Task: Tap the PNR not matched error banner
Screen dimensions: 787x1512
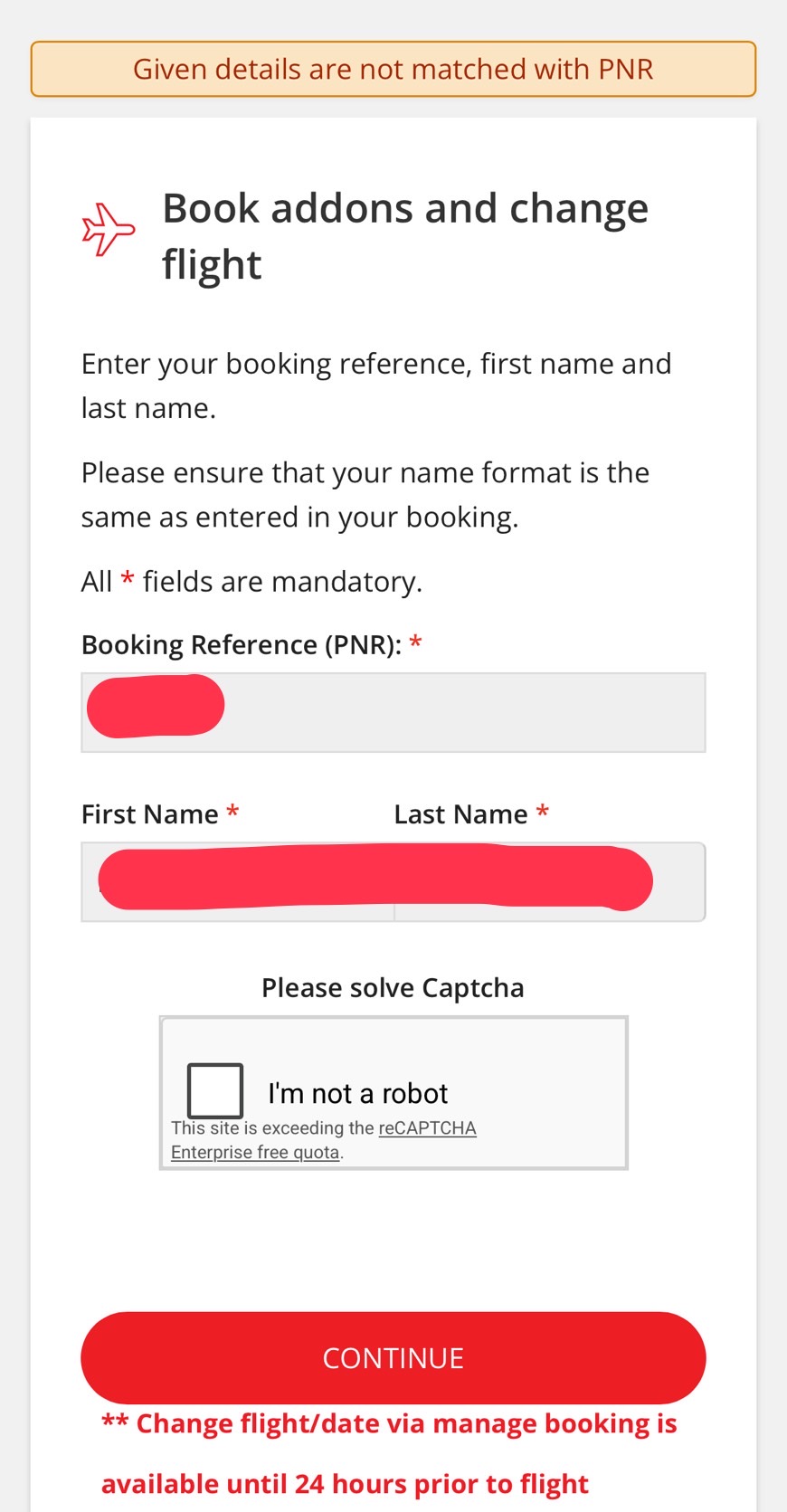Action: pos(393,70)
